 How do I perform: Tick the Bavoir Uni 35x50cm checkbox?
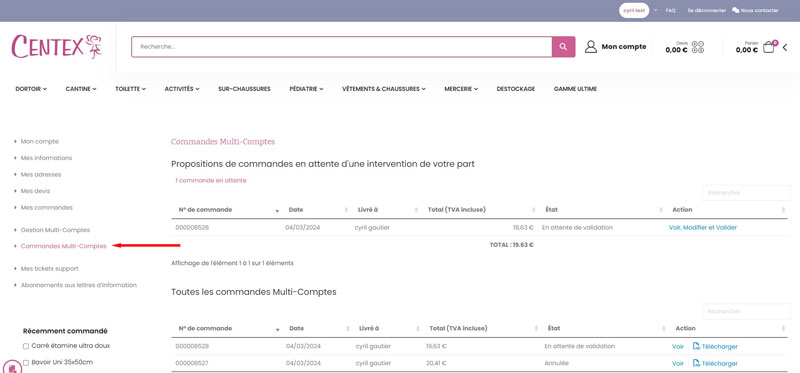(x=26, y=363)
